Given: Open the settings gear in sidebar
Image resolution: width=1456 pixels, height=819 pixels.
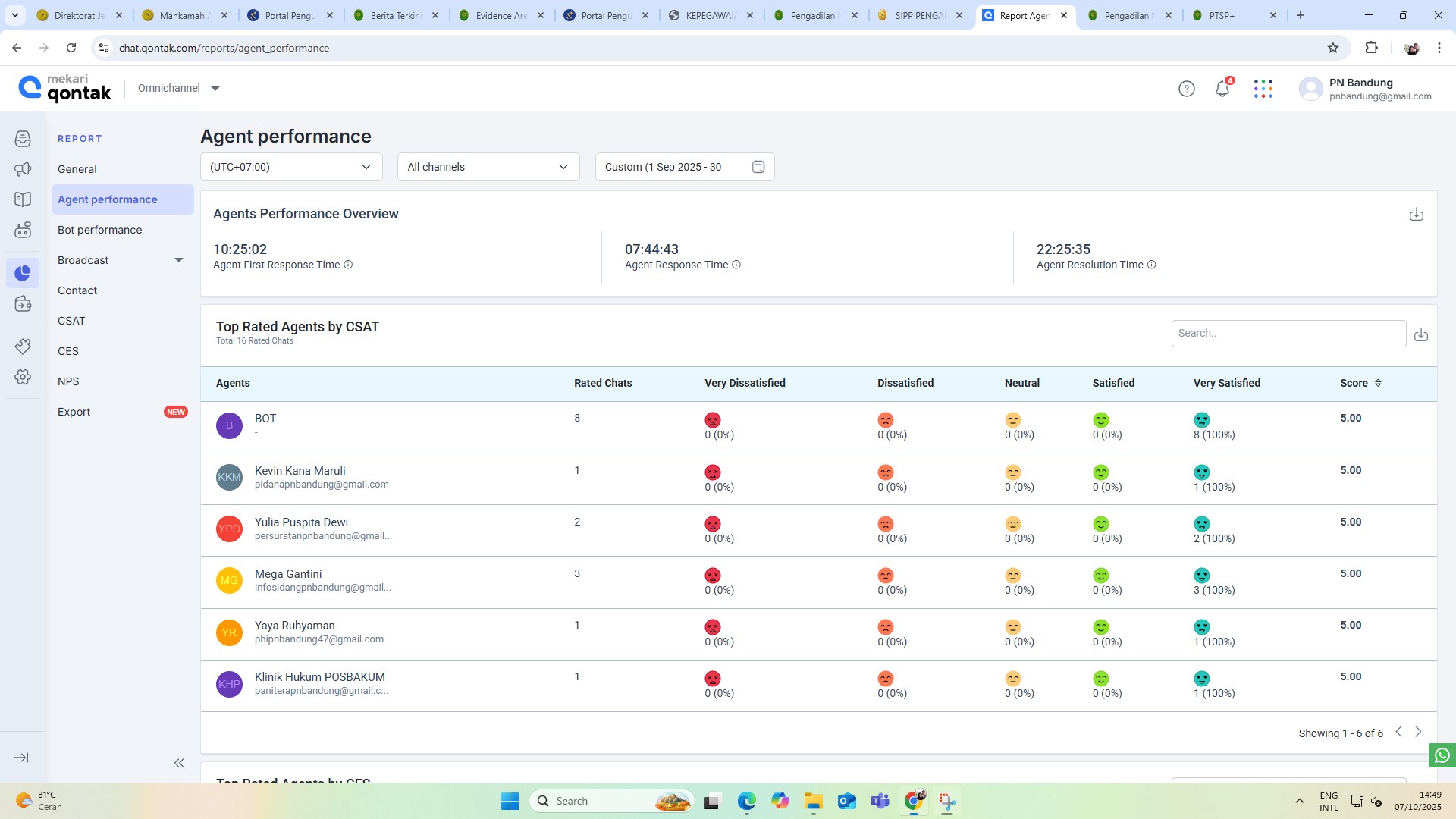Looking at the screenshot, I should (x=23, y=377).
